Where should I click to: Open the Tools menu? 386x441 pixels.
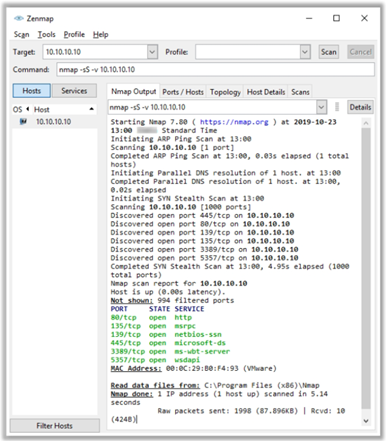[46, 35]
